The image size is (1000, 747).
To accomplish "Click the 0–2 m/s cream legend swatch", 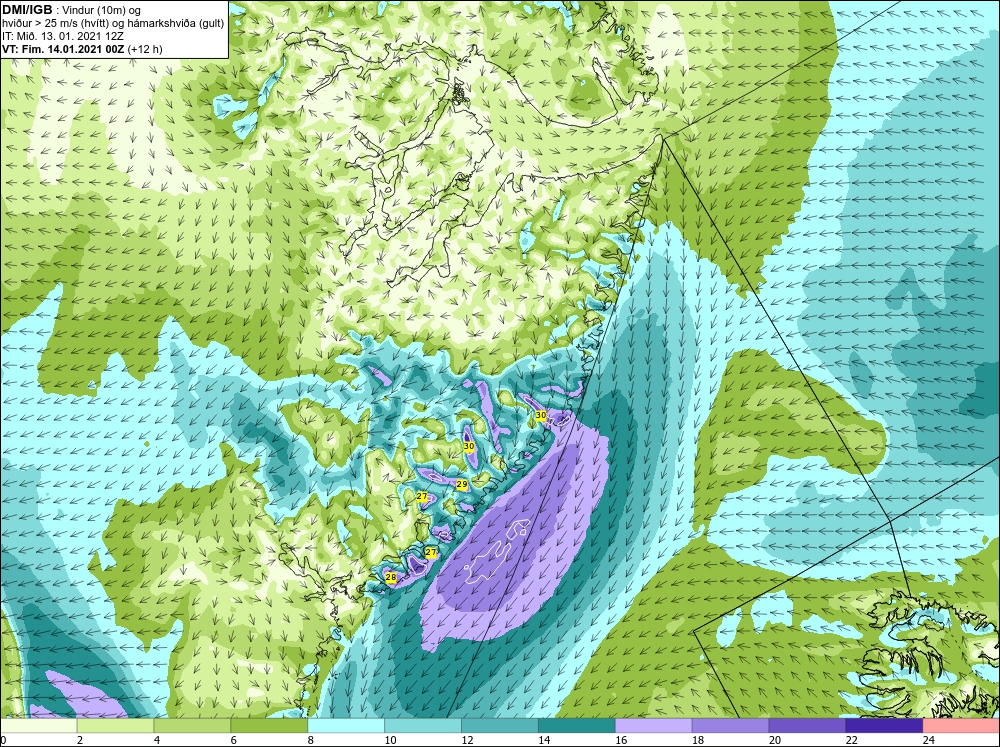I will [x=39, y=726].
